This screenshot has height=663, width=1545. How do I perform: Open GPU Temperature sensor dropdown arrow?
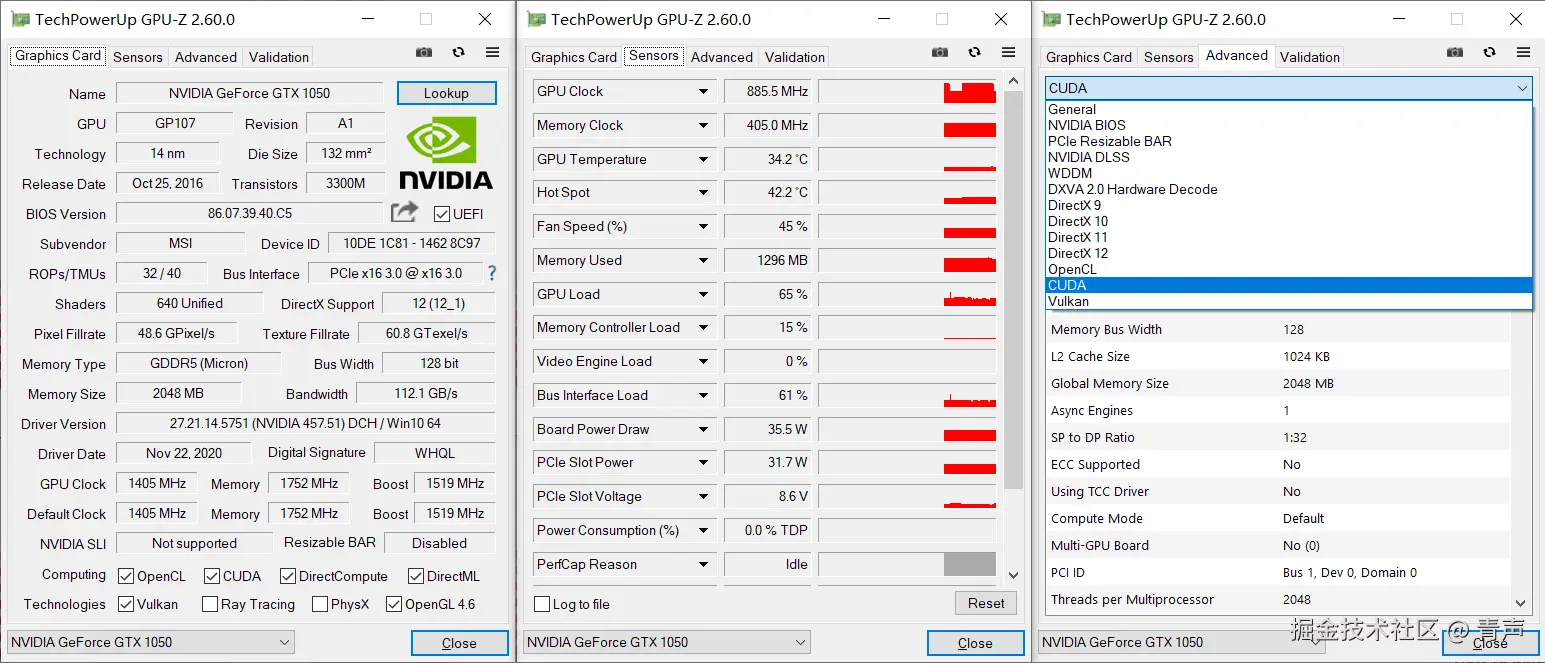pyautogui.click(x=704, y=160)
